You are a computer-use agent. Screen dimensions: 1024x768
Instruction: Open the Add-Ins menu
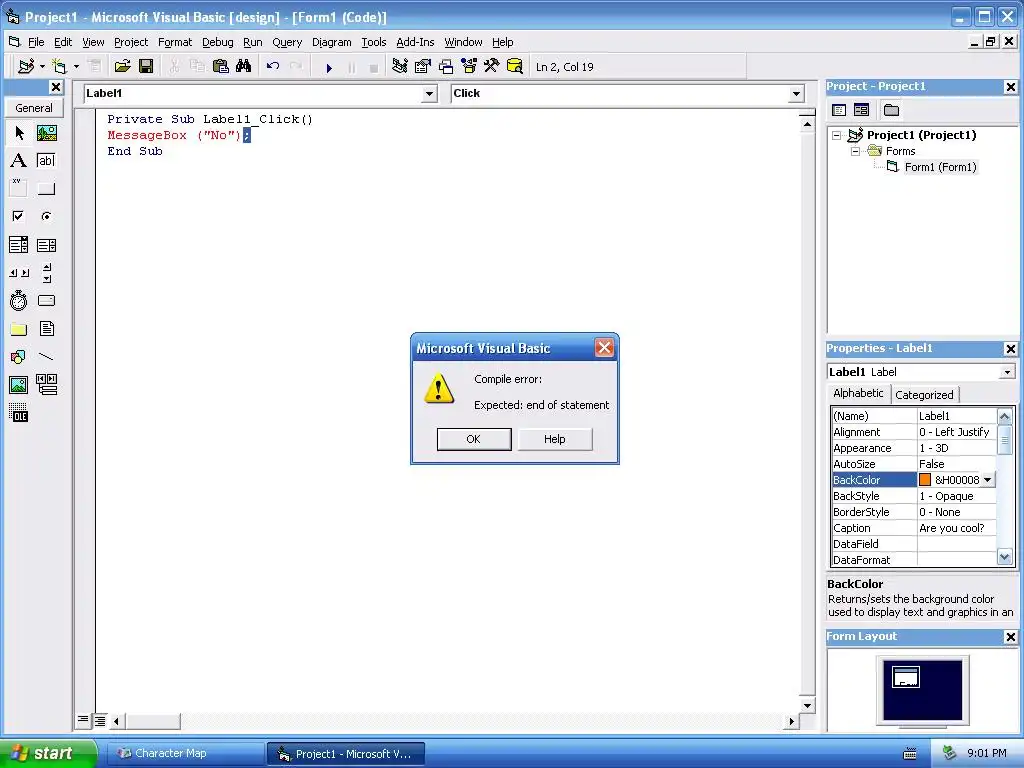coord(415,42)
